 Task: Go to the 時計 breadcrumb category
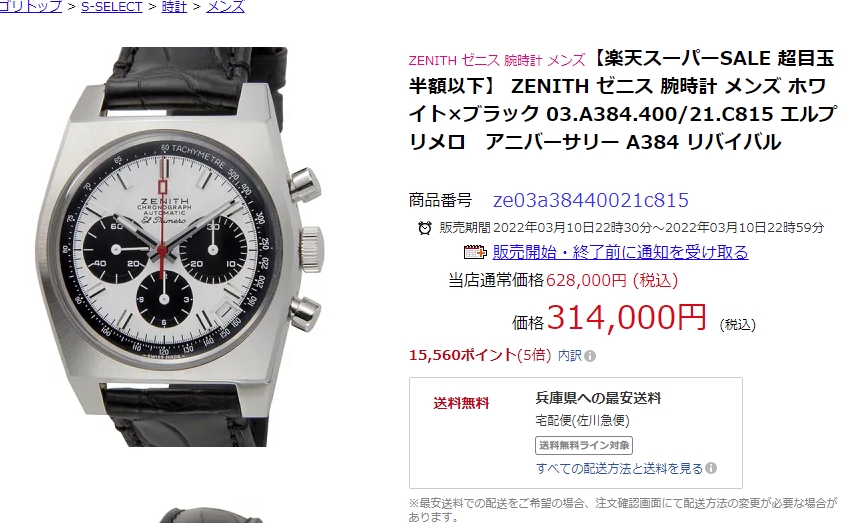pos(174,7)
